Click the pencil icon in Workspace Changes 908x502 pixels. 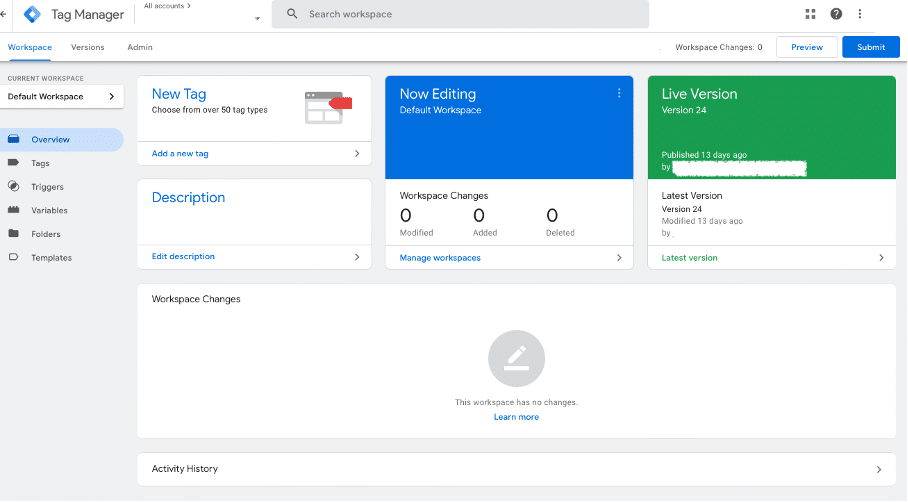click(516, 358)
